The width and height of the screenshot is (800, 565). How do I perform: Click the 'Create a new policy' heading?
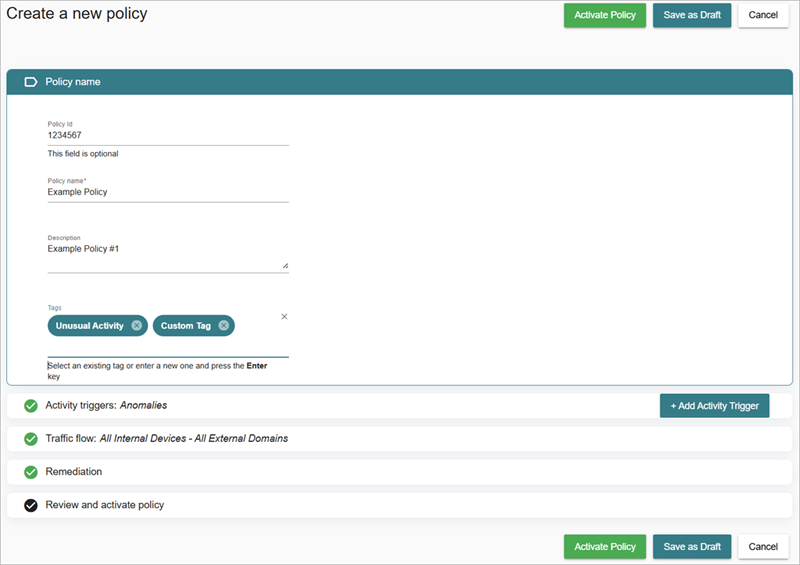(x=77, y=14)
